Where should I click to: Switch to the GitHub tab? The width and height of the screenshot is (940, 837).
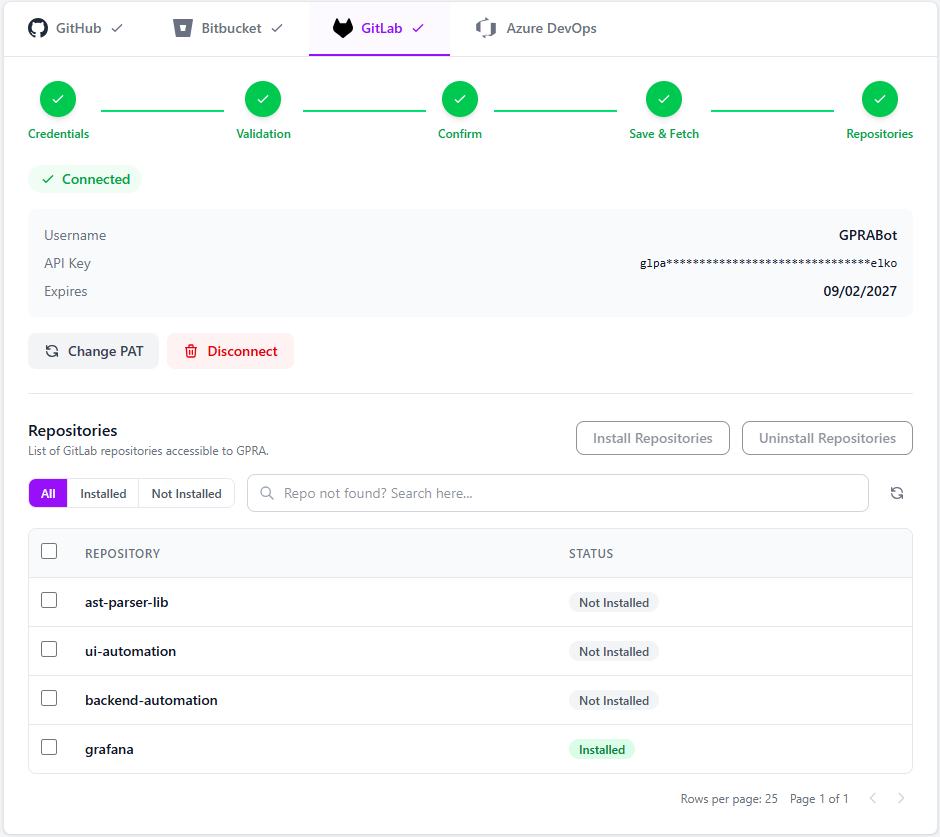click(77, 28)
